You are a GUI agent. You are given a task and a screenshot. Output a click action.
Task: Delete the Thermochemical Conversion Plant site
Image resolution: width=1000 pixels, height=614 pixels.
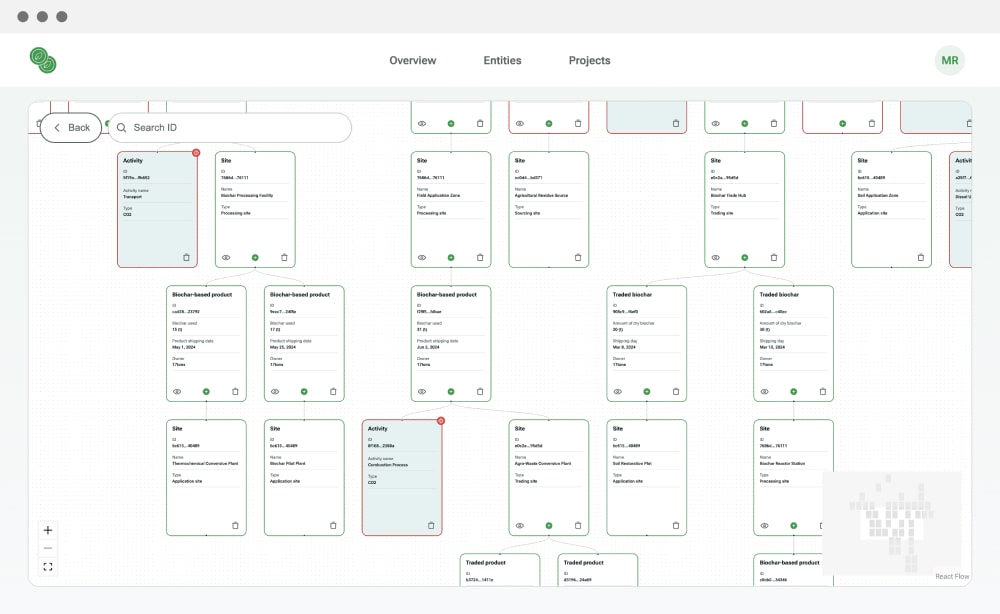235,525
